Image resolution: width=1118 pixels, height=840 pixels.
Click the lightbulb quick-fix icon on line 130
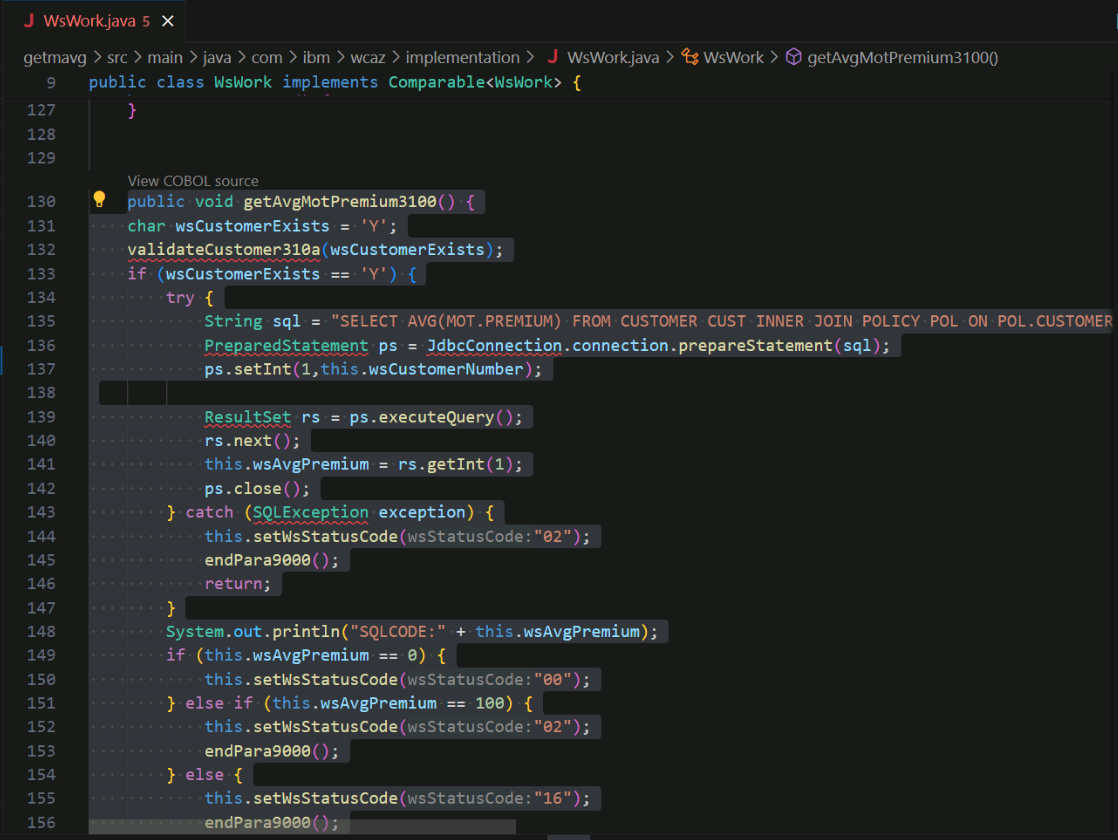point(99,200)
